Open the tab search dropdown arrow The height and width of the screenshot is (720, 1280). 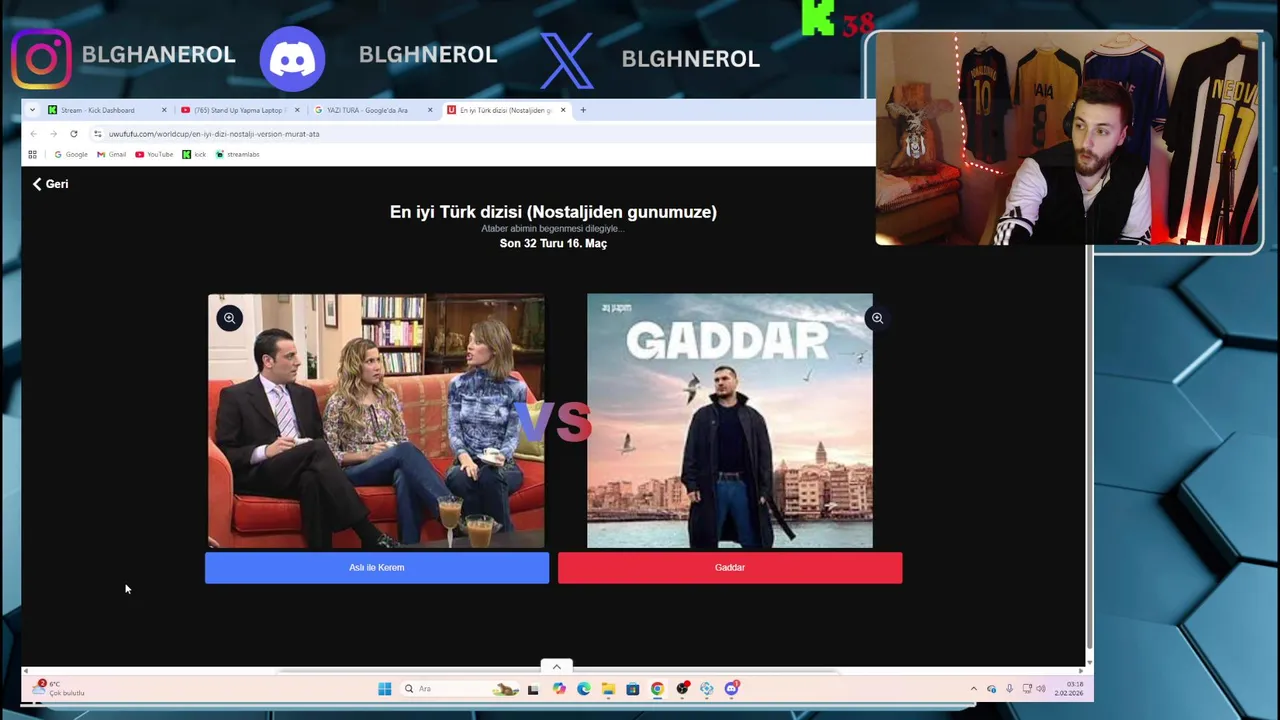[32, 110]
